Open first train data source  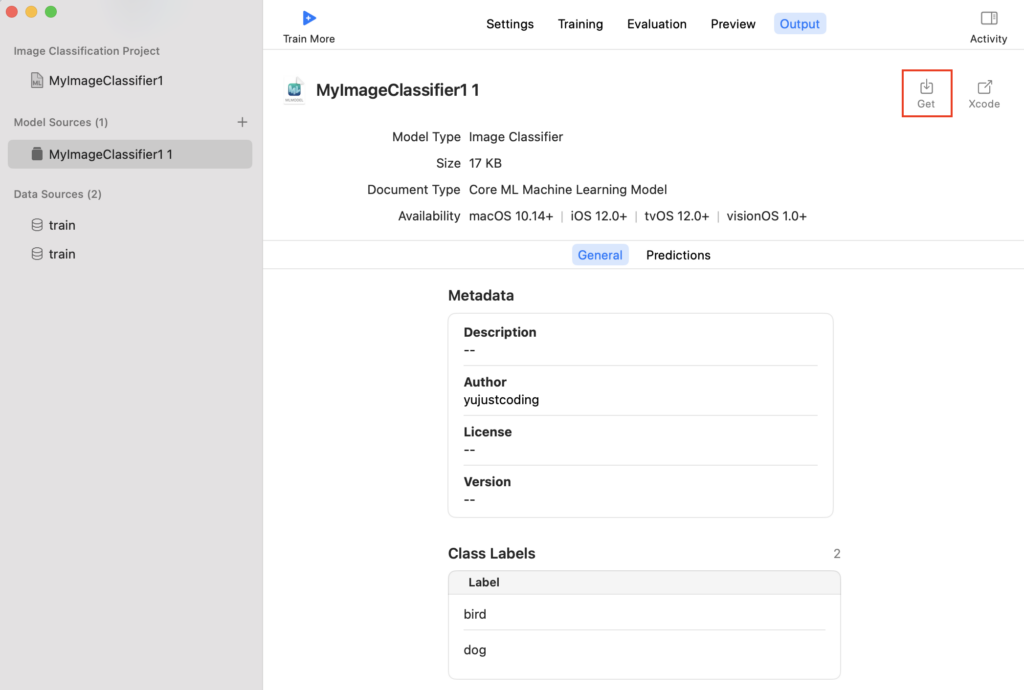62,225
